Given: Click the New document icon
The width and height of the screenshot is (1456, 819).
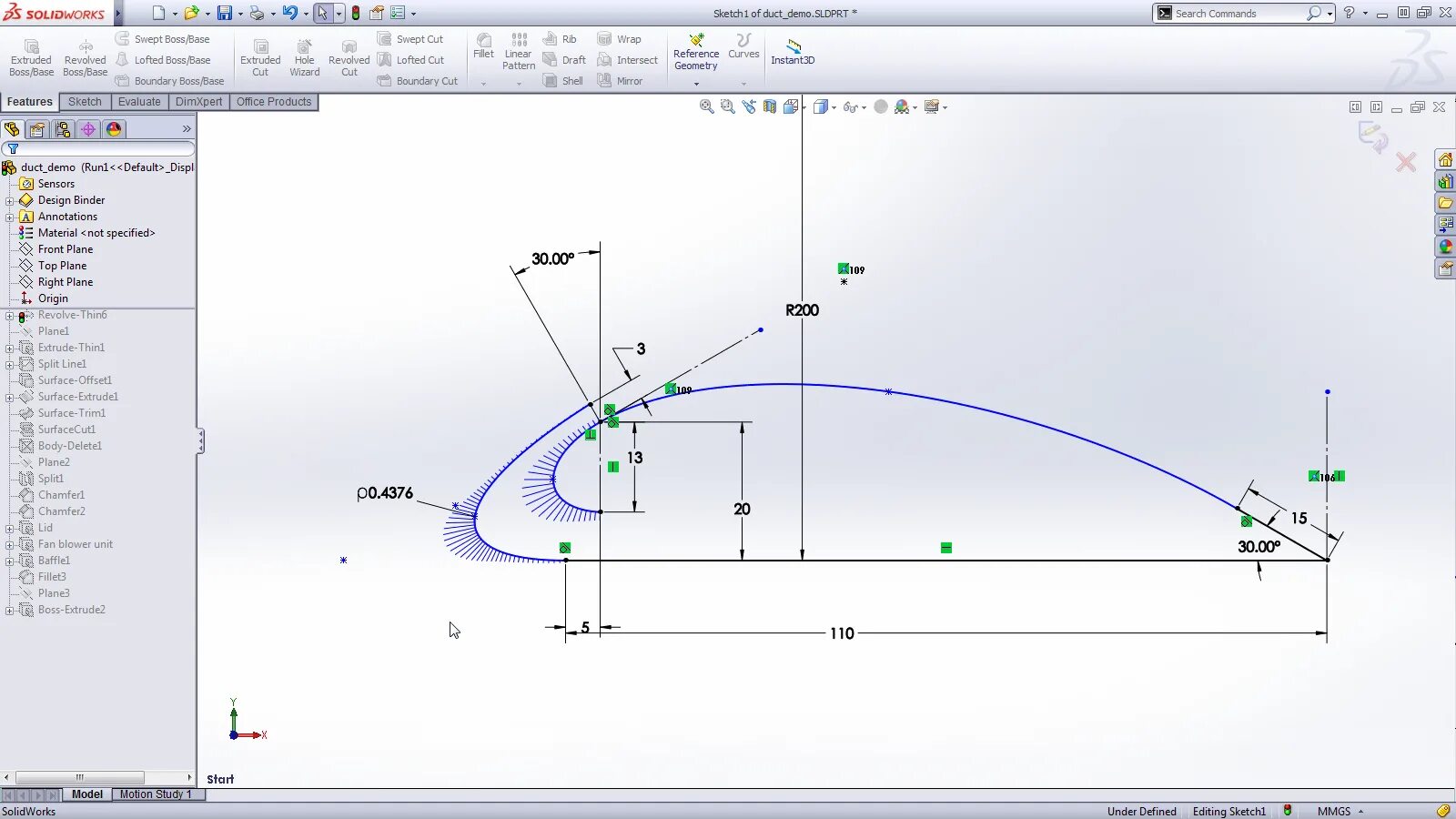Looking at the screenshot, I should click(158, 13).
